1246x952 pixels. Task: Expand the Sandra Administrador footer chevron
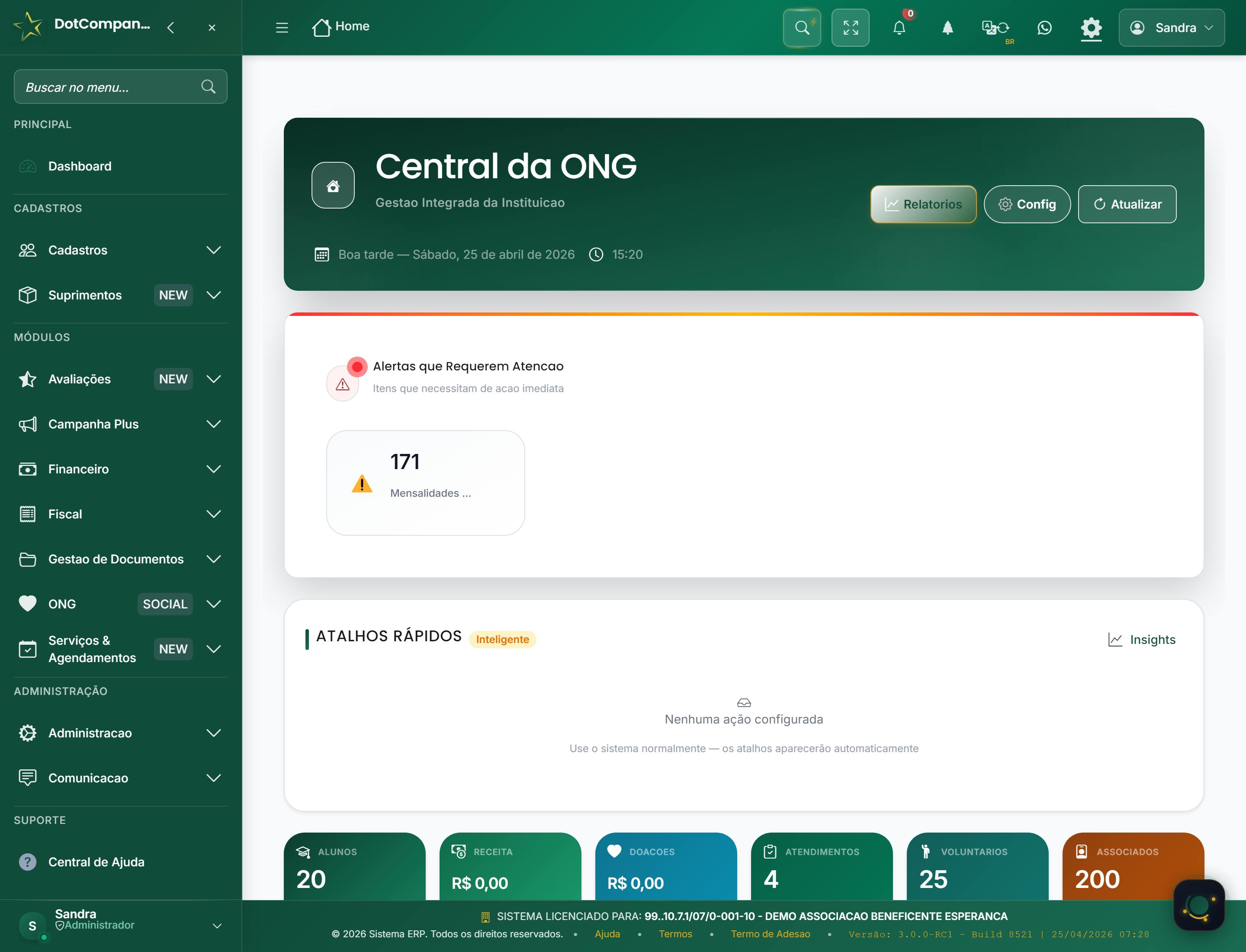point(217,926)
